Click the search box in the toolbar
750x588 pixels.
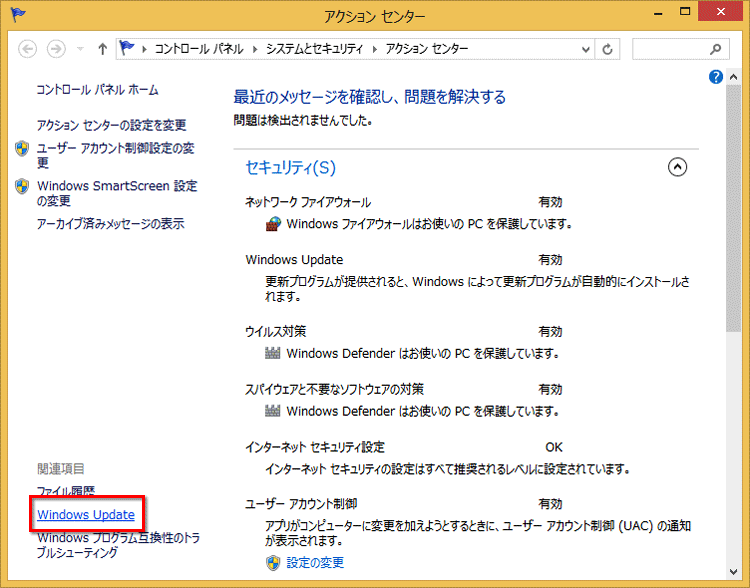(668, 49)
